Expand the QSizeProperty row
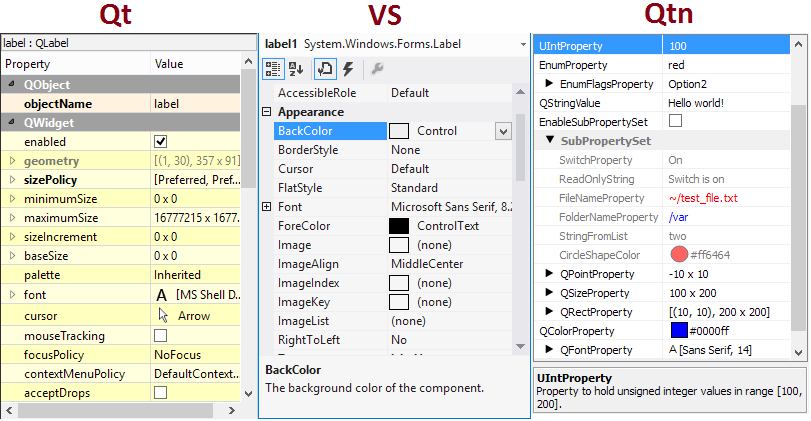The width and height of the screenshot is (811, 421). (x=549, y=292)
